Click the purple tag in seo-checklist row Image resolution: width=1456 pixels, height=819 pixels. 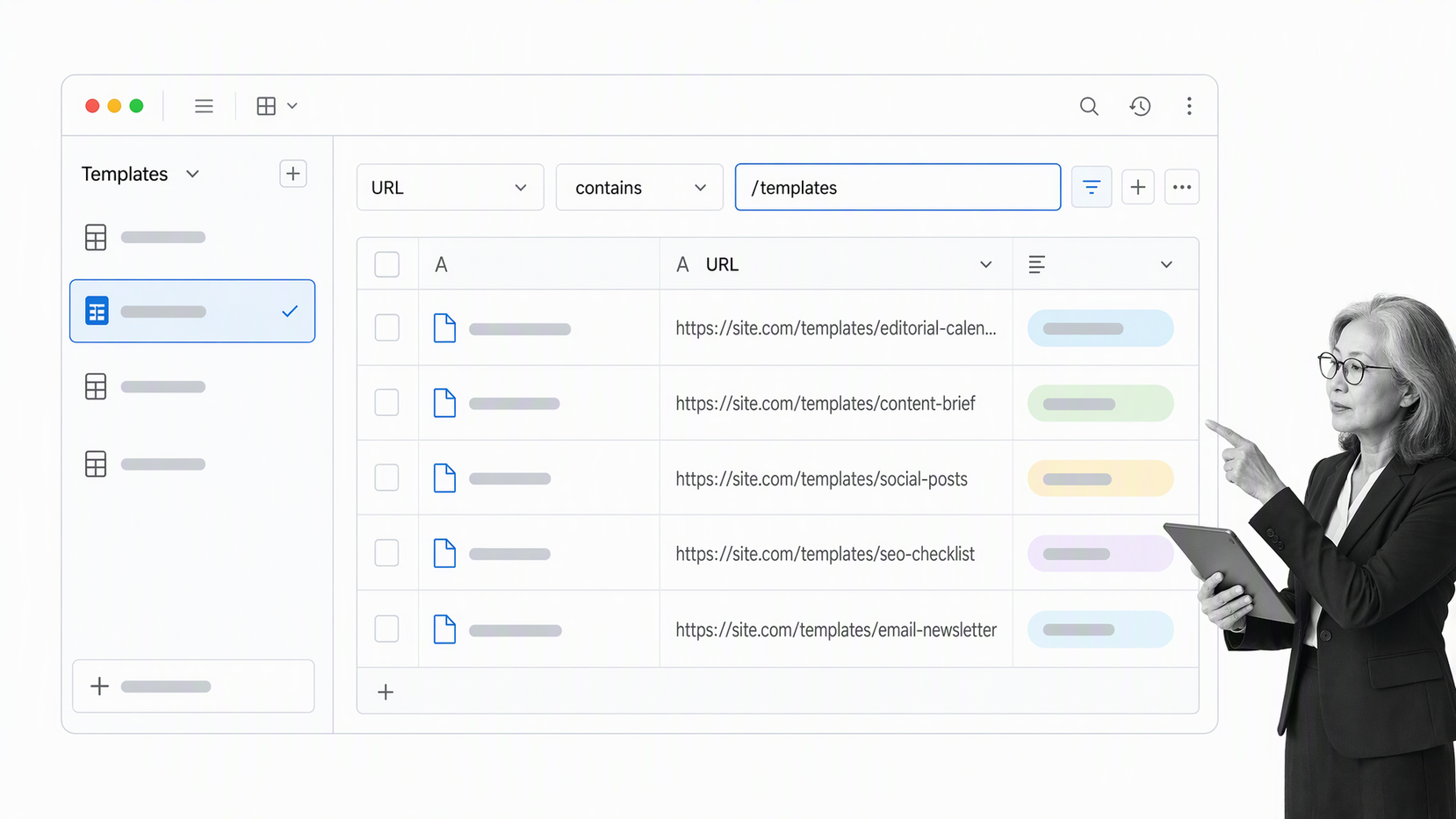(1100, 554)
